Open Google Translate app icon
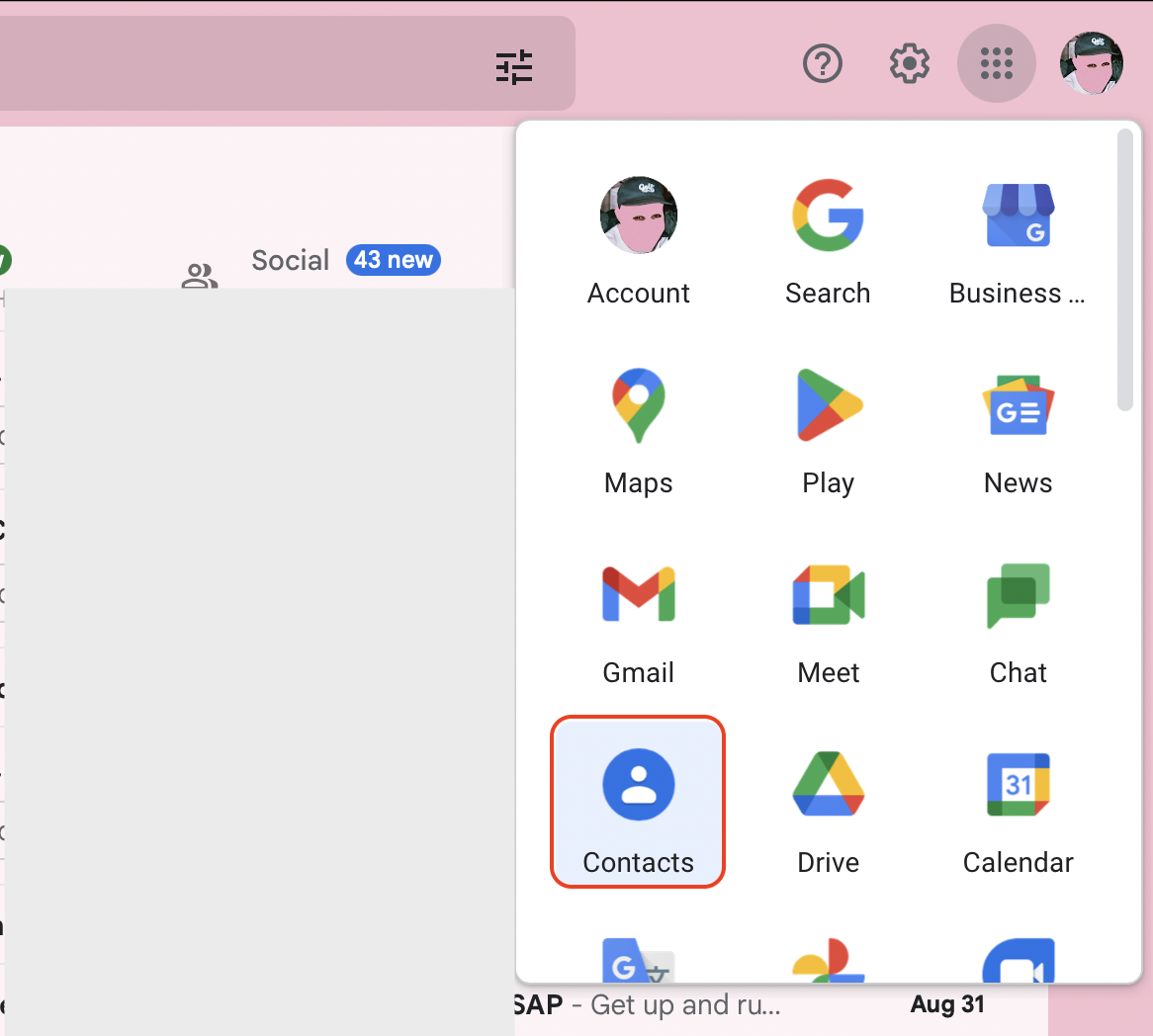 pyautogui.click(x=638, y=959)
